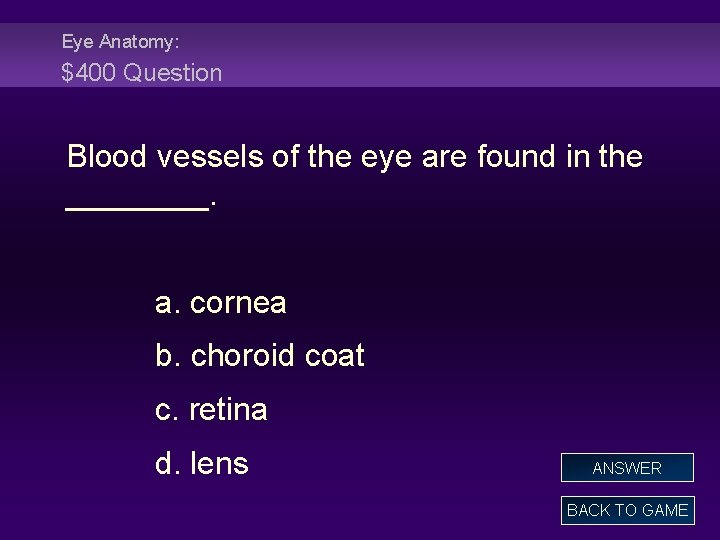Choose answer b. choroid coat

[x=260, y=356]
